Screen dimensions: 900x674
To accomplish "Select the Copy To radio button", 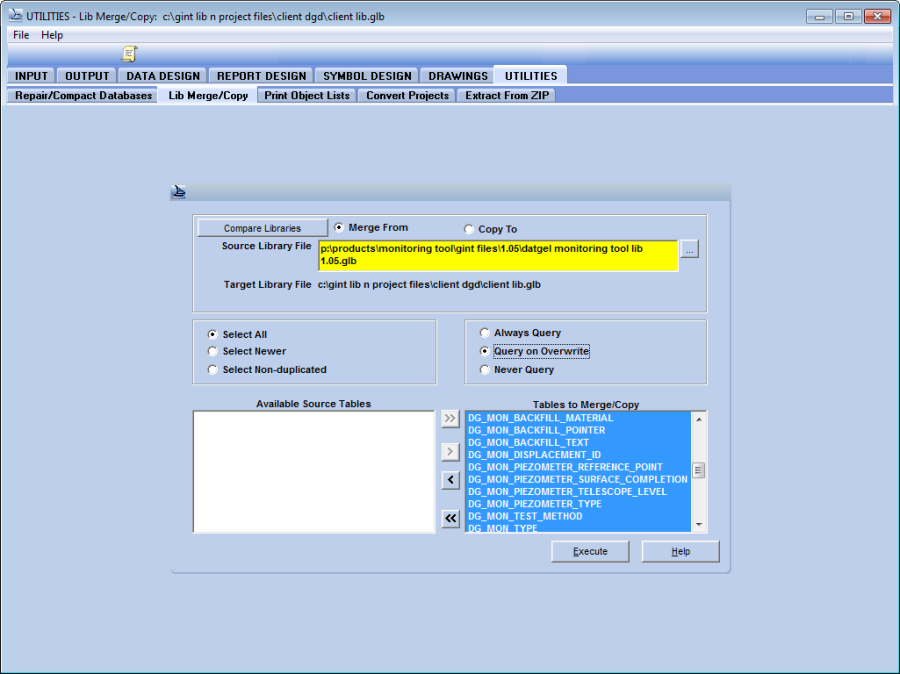I will pyautogui.click(x=469, y=229).
